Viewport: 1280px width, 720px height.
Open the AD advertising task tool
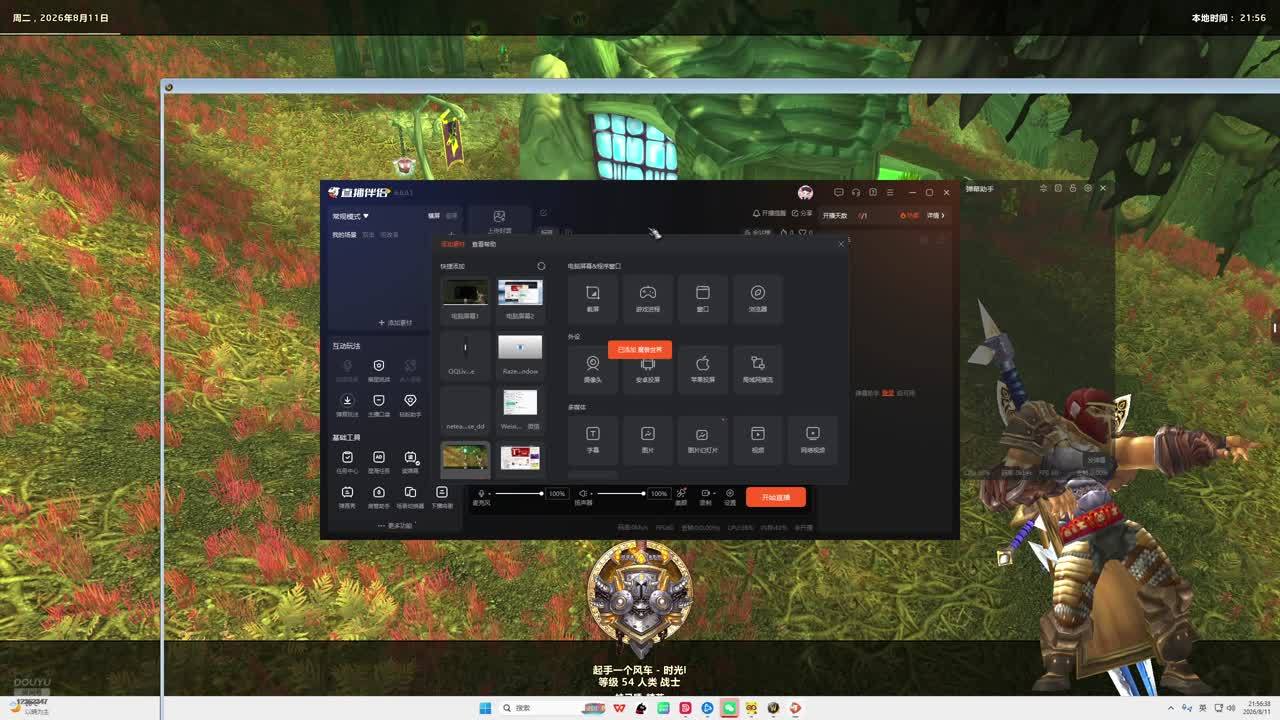(x=379, y=460)
